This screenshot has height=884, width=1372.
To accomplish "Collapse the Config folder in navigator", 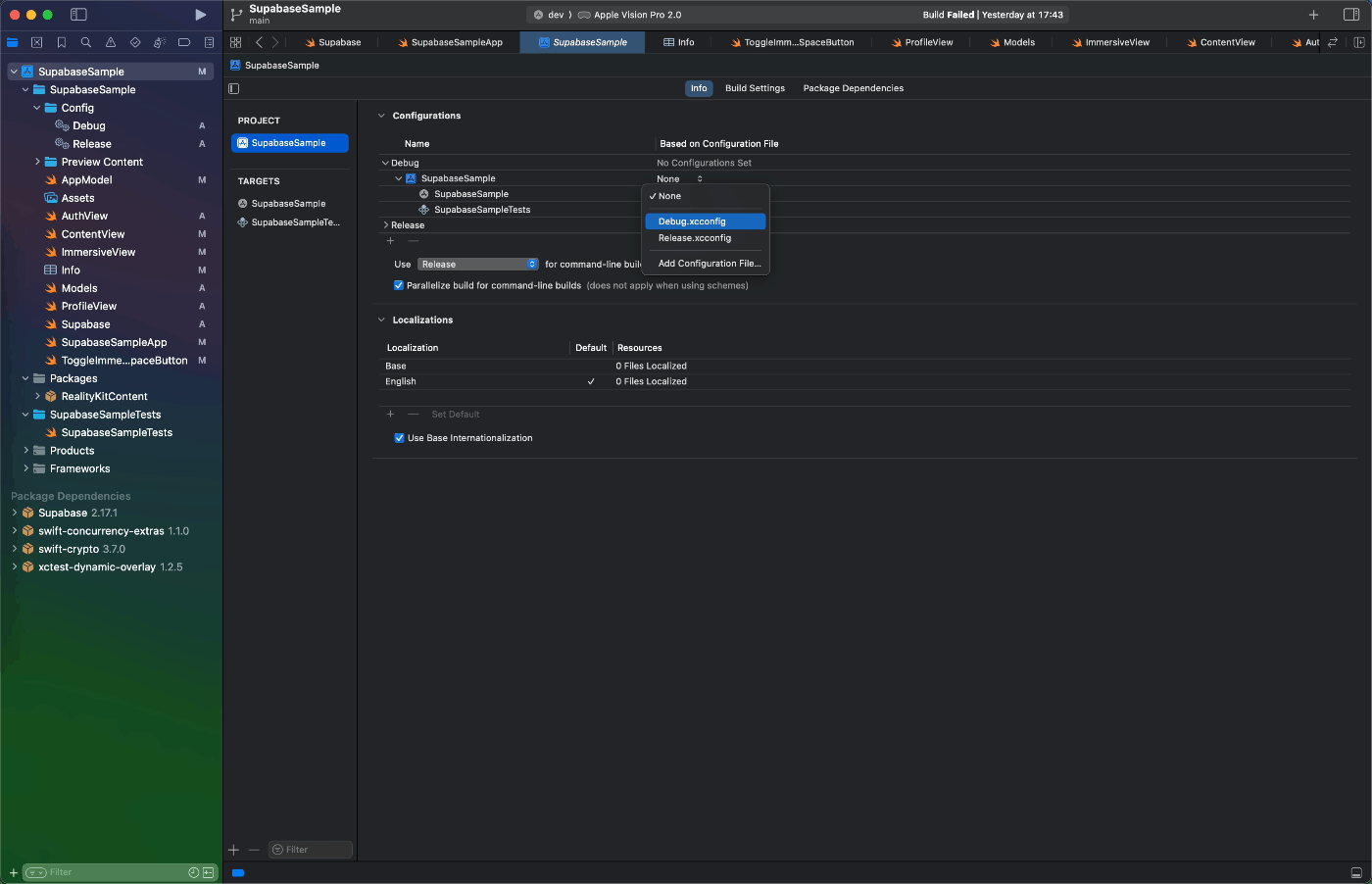I will point(37,108).
